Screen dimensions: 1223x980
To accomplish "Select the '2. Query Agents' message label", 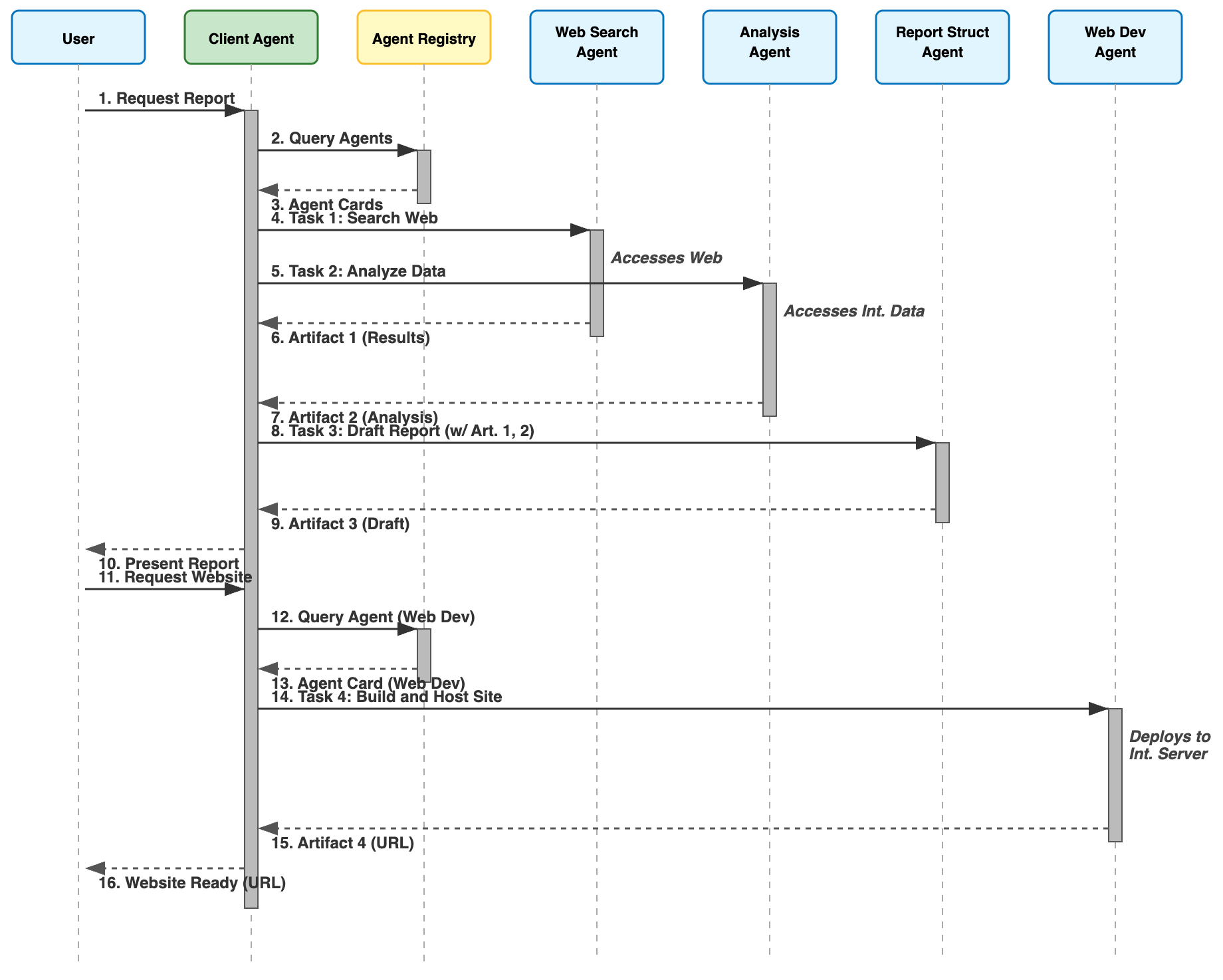I will pos(332,138).
